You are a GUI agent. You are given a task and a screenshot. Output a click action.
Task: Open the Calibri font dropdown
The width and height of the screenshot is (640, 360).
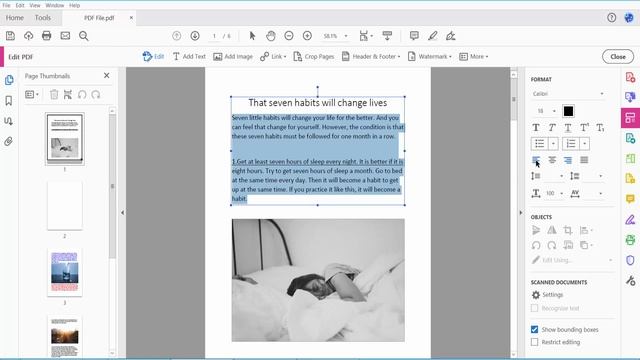[x=568, y=94]
